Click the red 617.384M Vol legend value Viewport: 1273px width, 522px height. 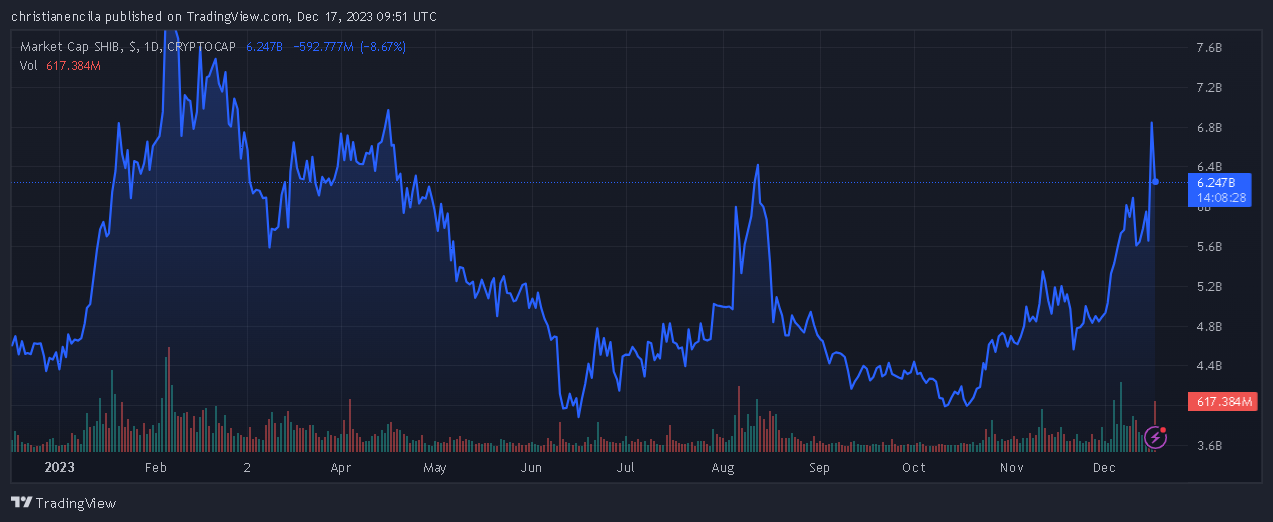click(73, 65)
